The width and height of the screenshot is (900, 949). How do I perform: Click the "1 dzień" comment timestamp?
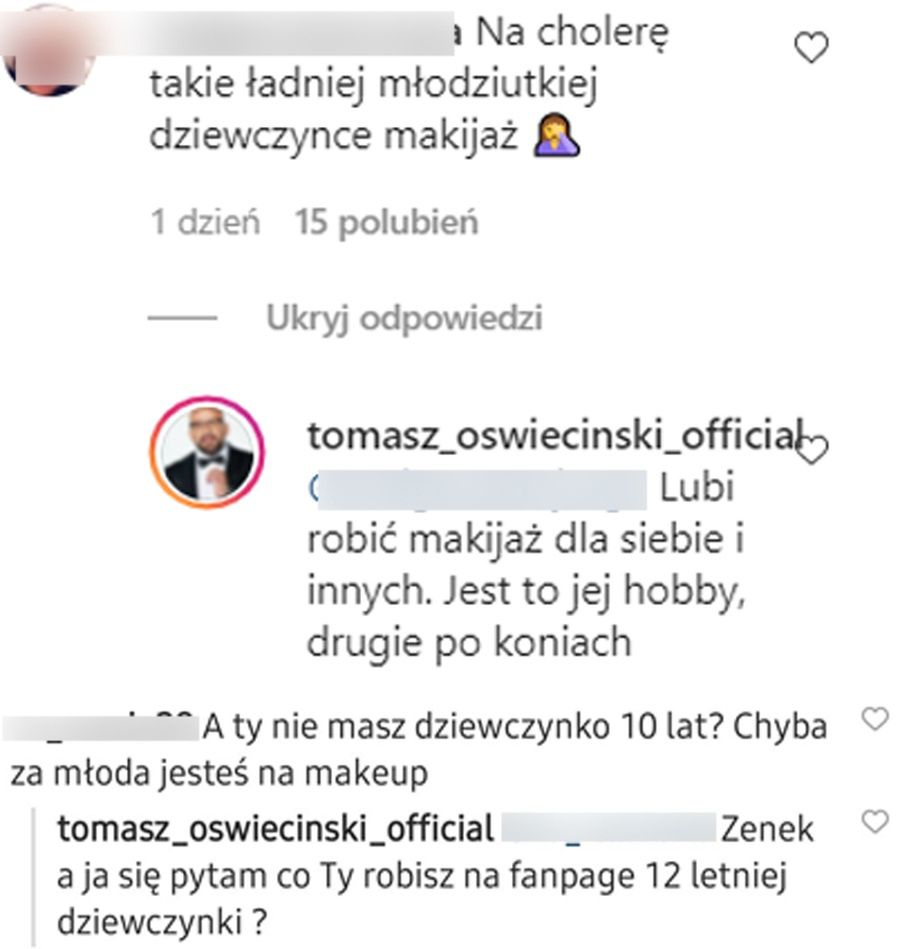point(205,222)
